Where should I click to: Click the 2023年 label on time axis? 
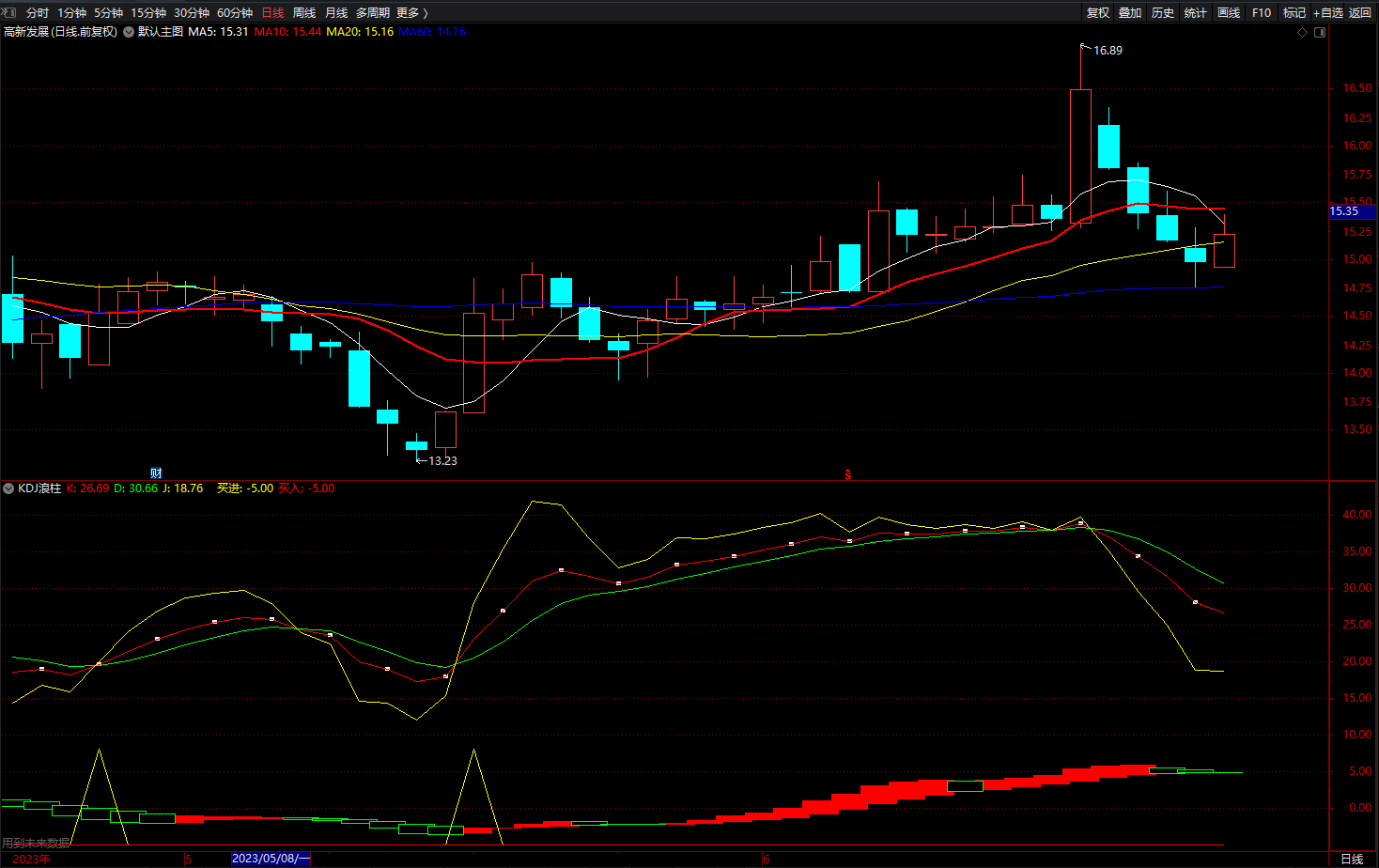(32, 859)
